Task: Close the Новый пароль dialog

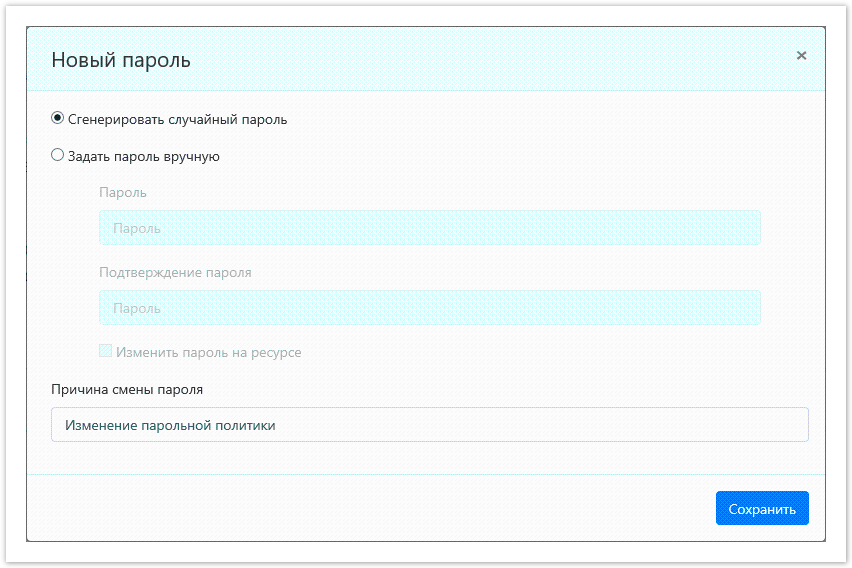Action: [x=801, y=56]
